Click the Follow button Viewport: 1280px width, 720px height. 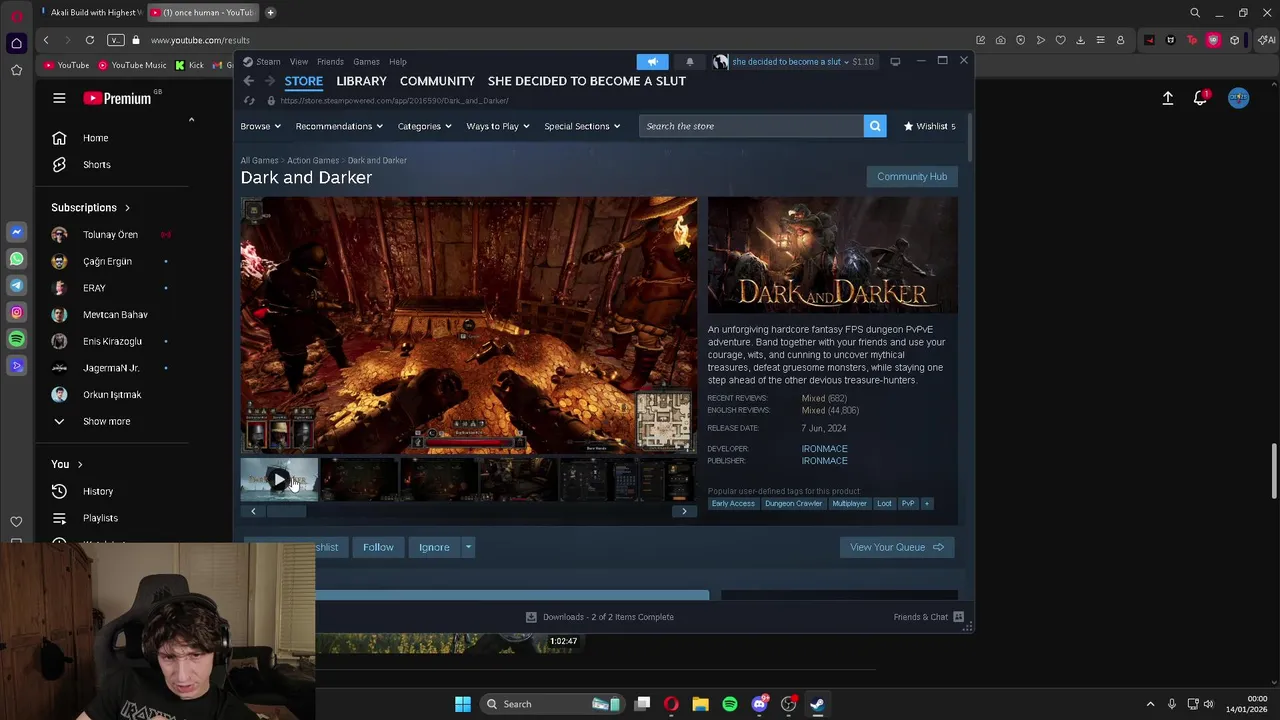(x=378, y=547)
